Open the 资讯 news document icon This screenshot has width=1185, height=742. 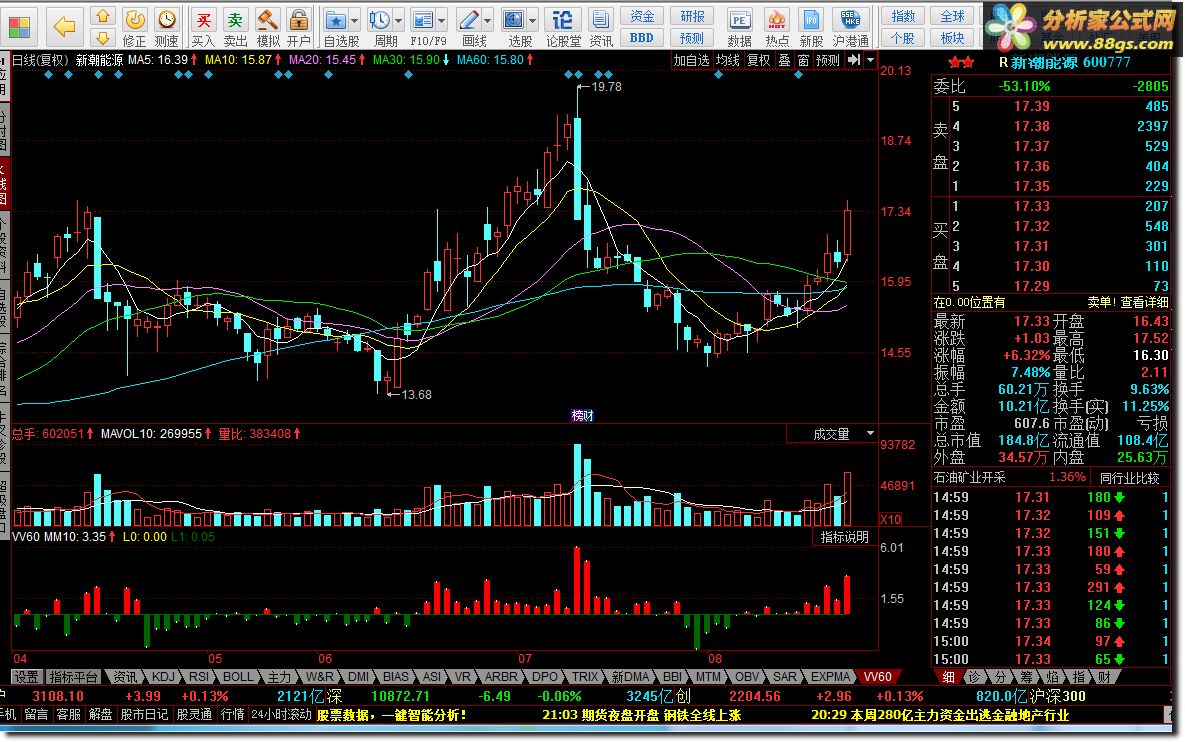(602, 27)
